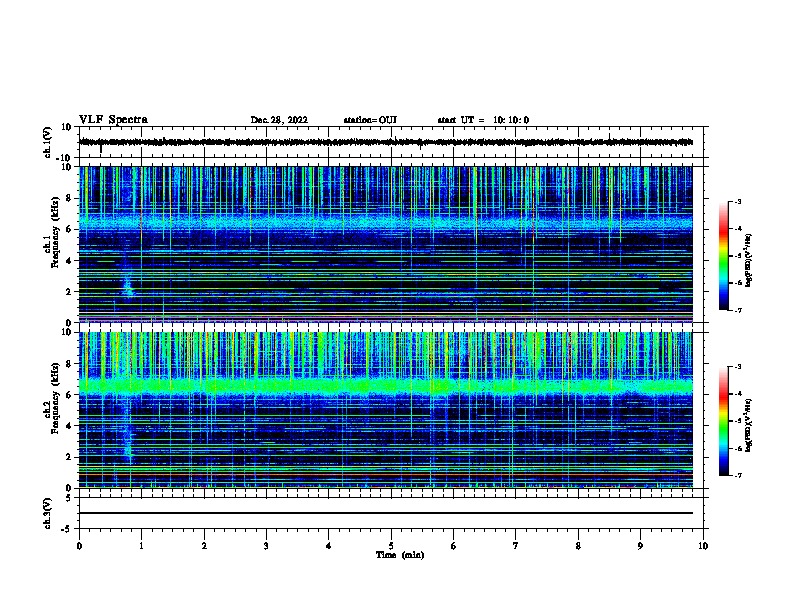The image size is (792, 612).
Task: Click the ch.1 "Frequency (kHz)" axis label
Action: point(55,232)
